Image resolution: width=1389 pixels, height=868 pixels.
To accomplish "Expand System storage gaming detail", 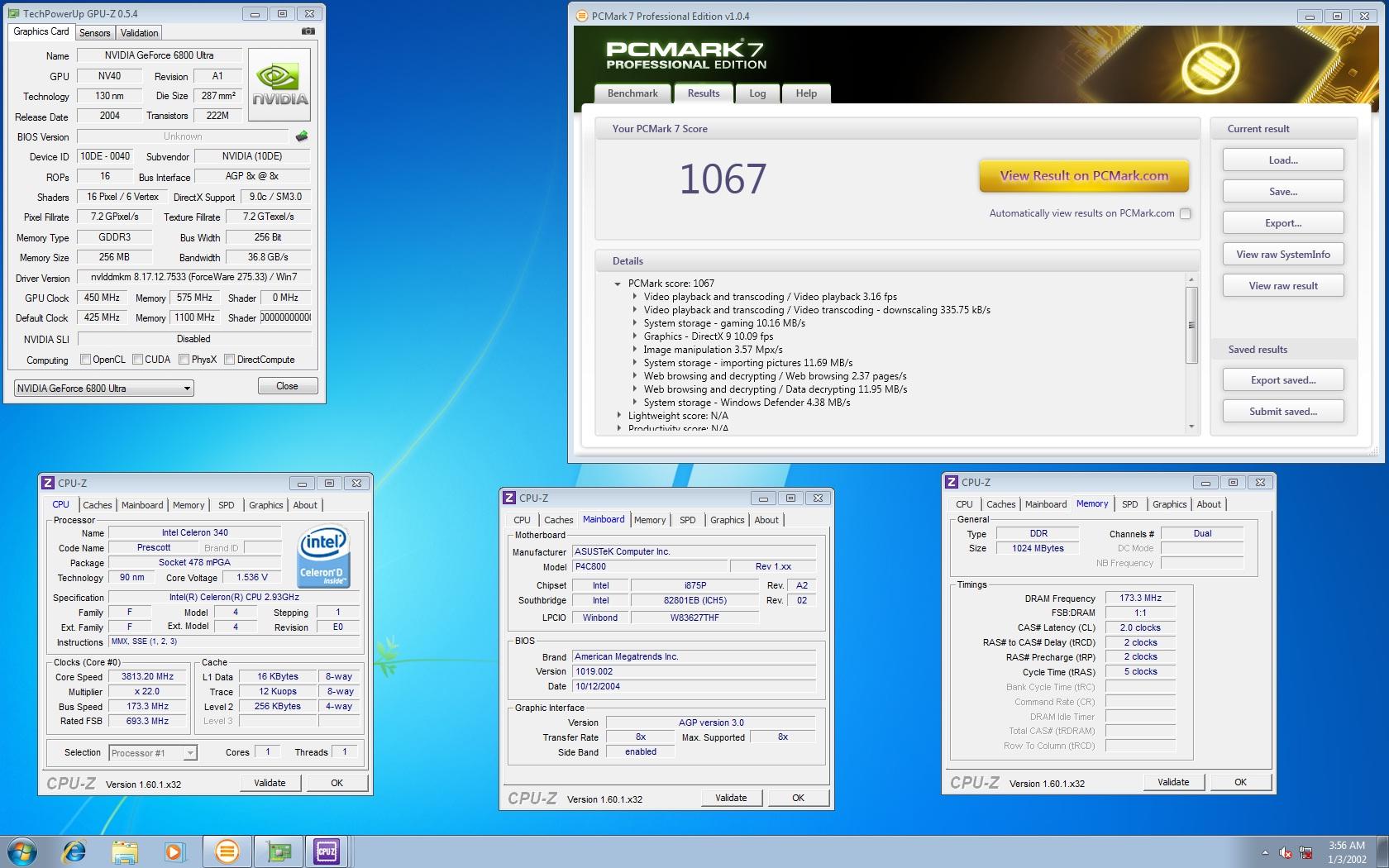I will (x=634, y=323).
